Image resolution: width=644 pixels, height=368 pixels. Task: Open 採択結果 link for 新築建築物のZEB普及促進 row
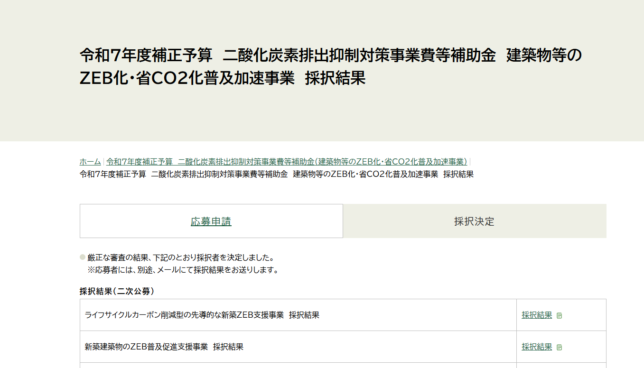click(537, 347)
